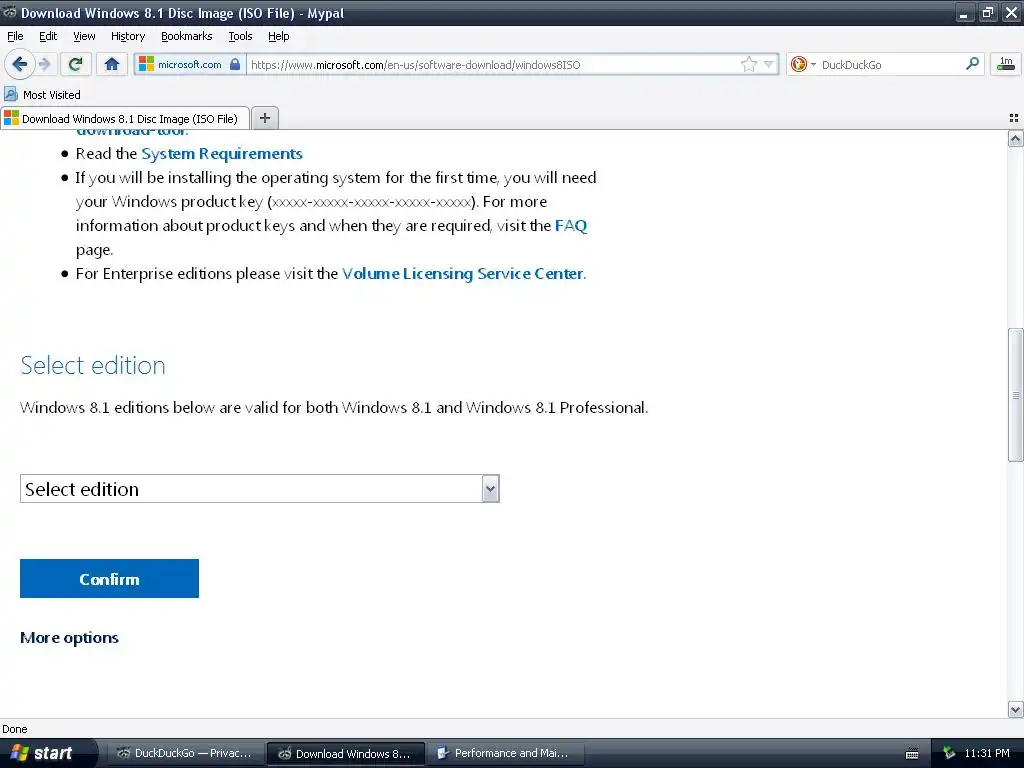The image size is (1024, 768).
Task: Click the 1m toolbar icon
Action: tap(1006, 64)
